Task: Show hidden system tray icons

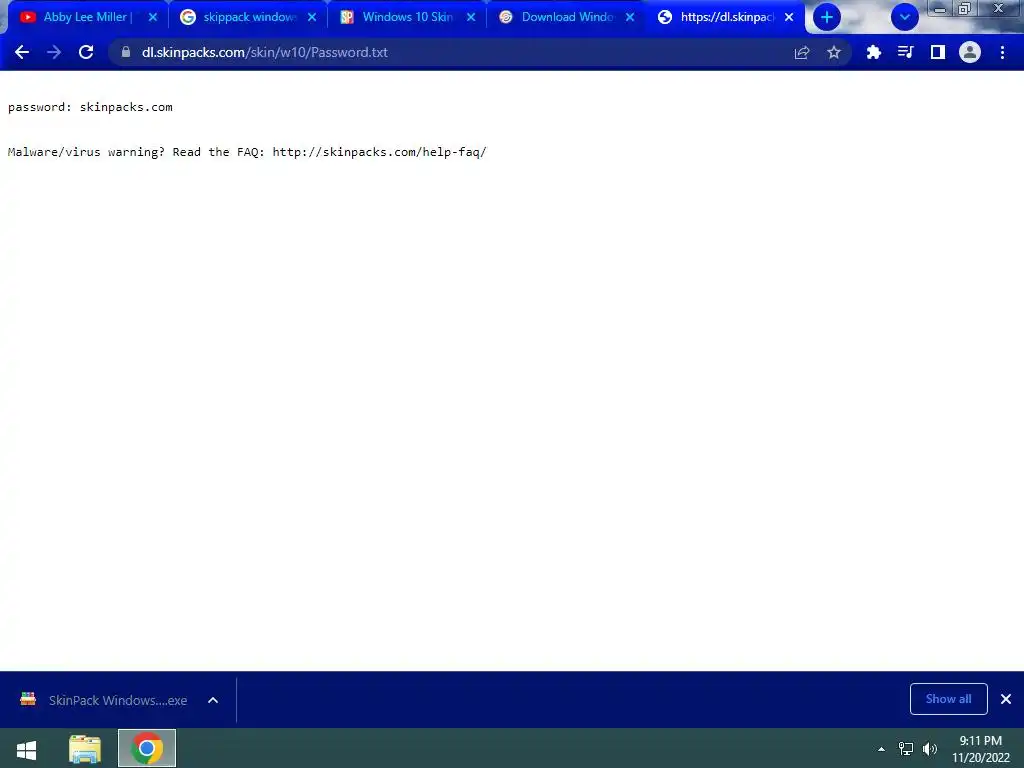Action: pos(881,749)
